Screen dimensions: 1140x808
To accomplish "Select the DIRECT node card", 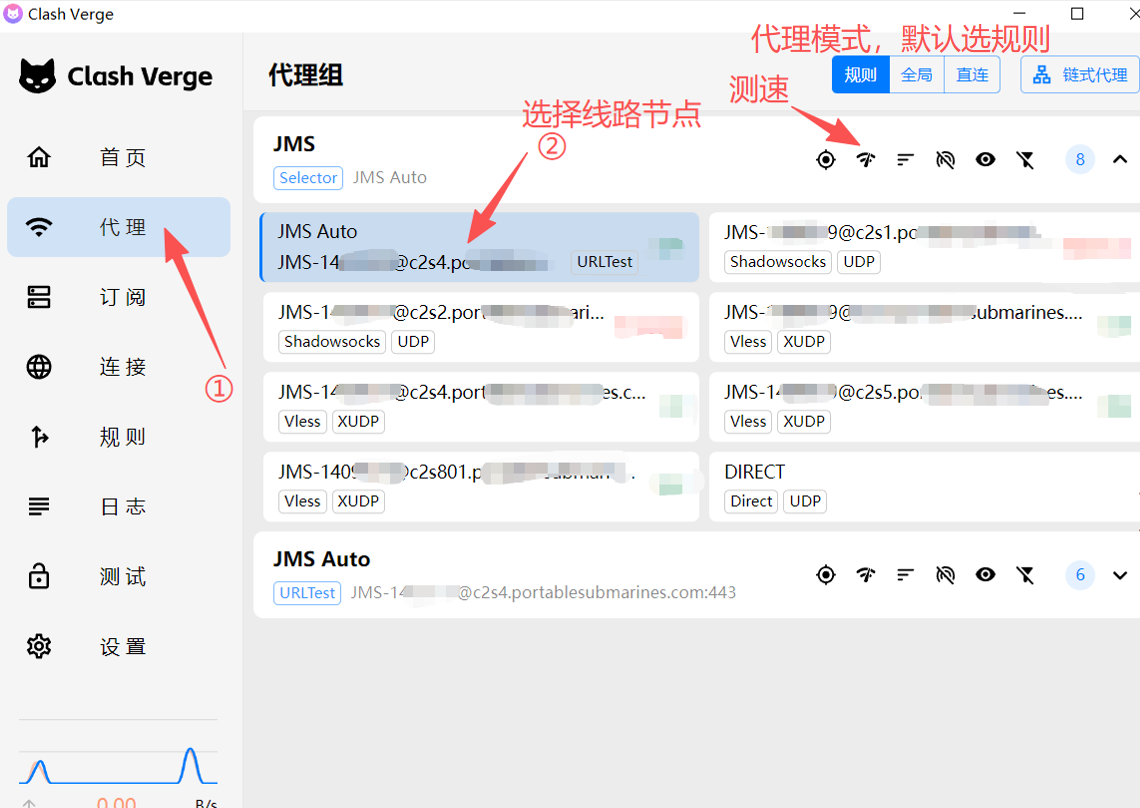I will coord(924,487).
